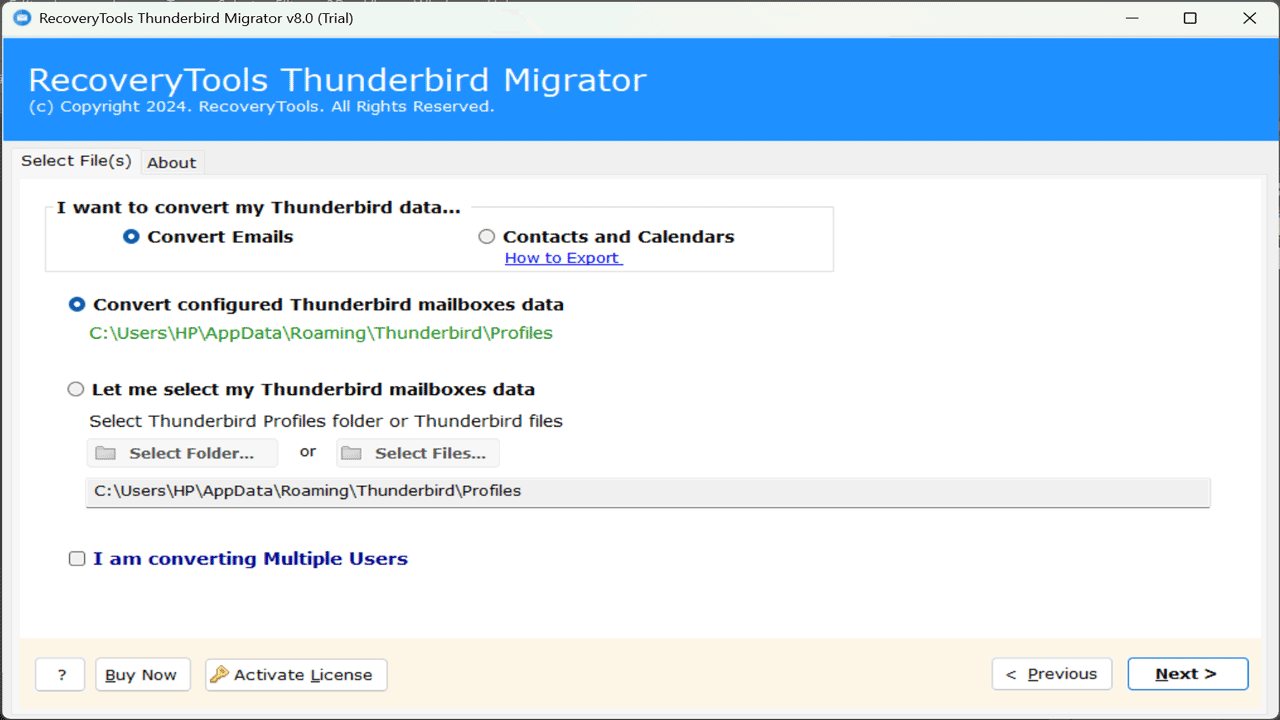Minimize the Thunderbird Migrator window

point(1131,18)
